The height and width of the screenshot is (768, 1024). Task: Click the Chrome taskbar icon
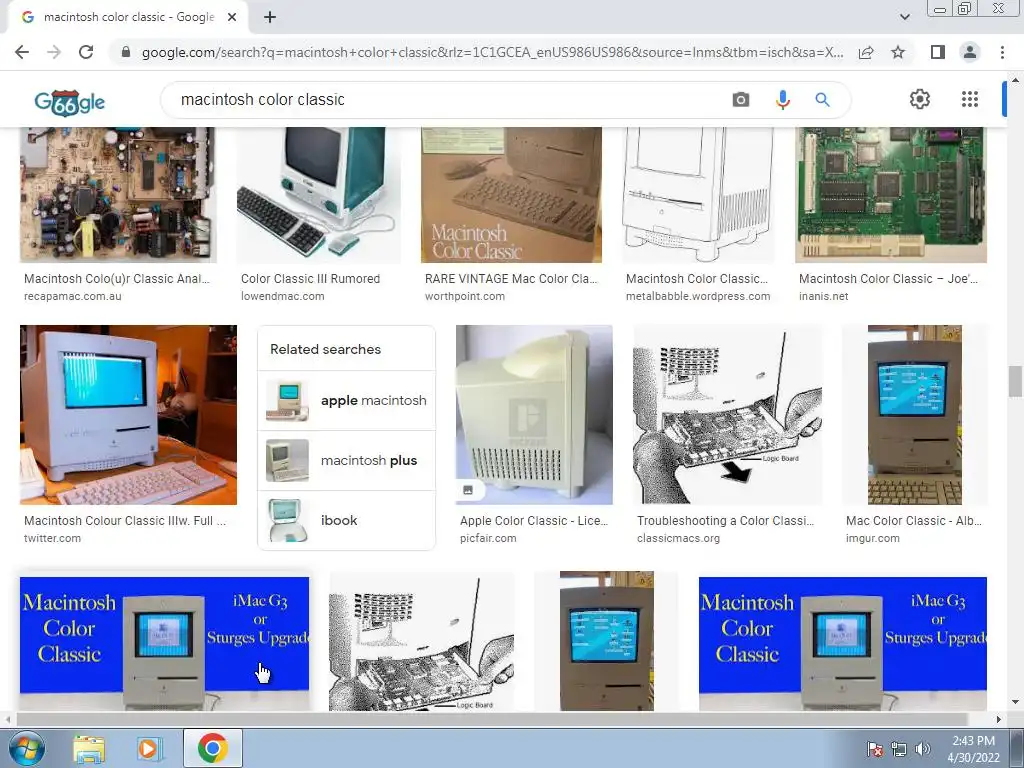213,748
